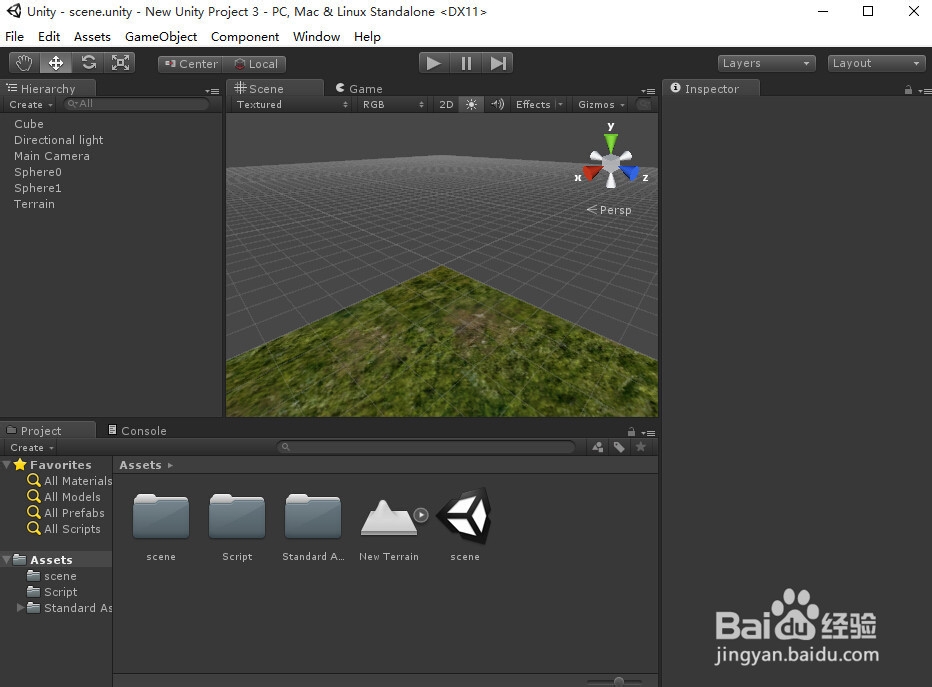Click Search by Type icon
The image size is (932, 687).
[598, 447]
